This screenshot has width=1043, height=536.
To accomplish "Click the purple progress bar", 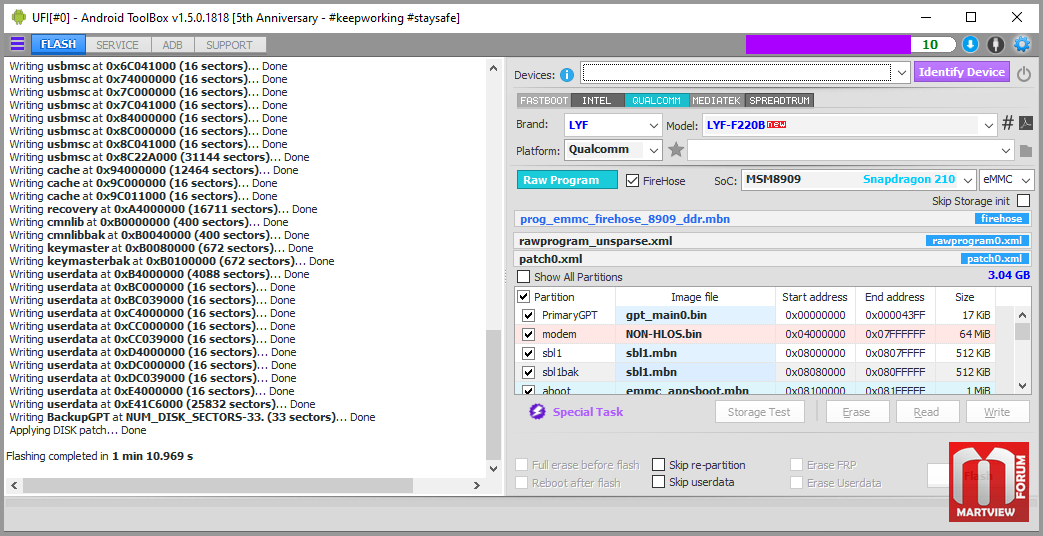I will pyautogui.click(x=828, y=45).
